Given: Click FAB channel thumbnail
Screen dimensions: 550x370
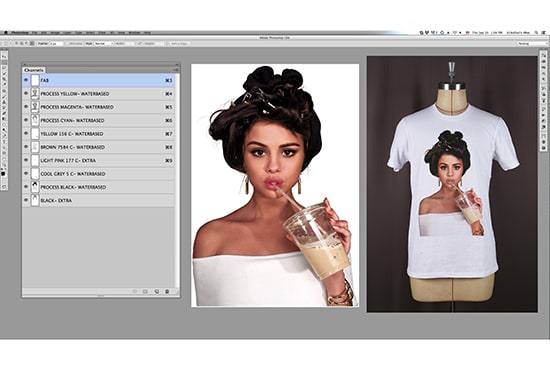Looking at the screenshot, I should point(35,80).
